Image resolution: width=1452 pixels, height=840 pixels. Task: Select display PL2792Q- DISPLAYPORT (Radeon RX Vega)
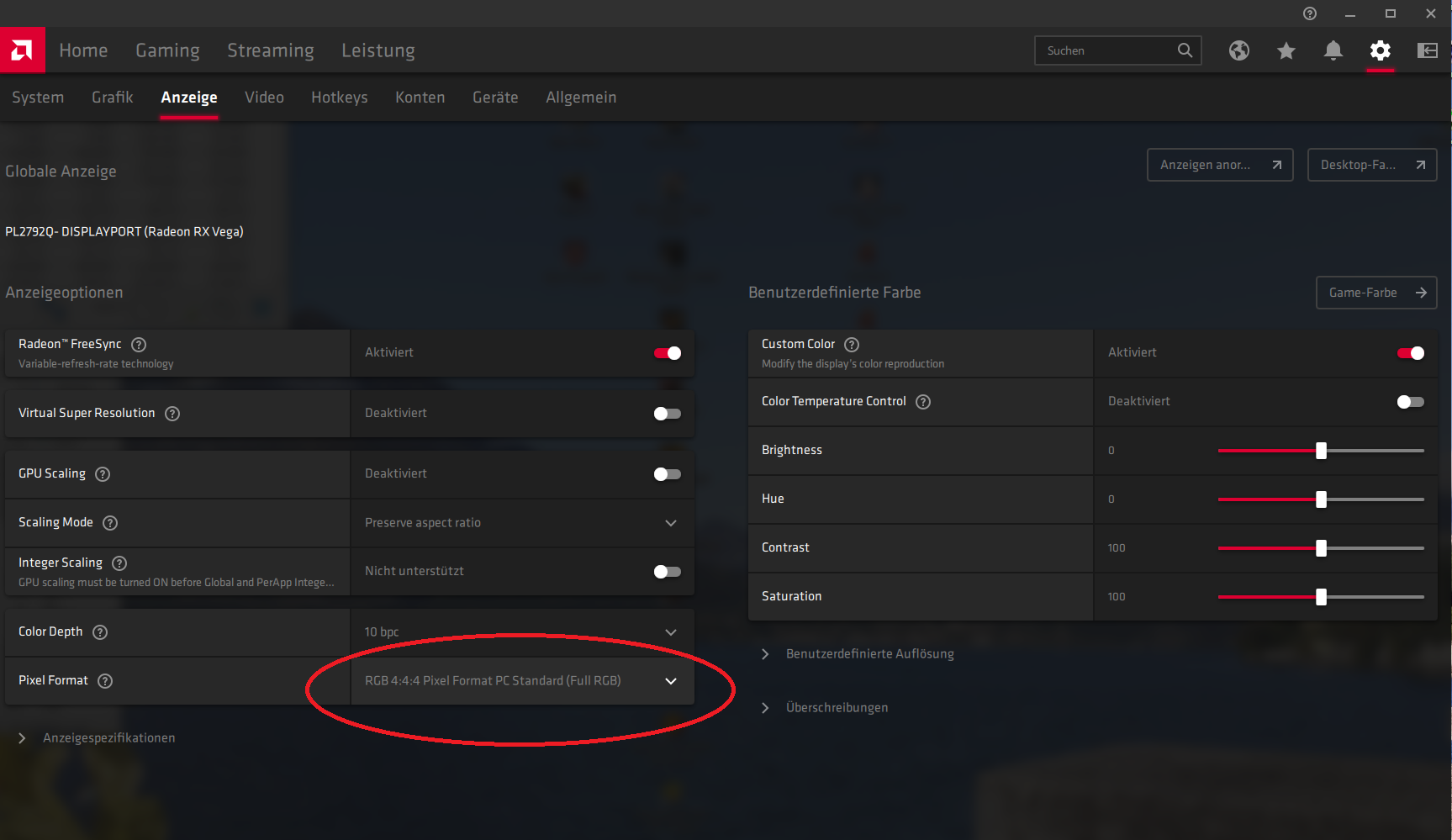[124, 232]
